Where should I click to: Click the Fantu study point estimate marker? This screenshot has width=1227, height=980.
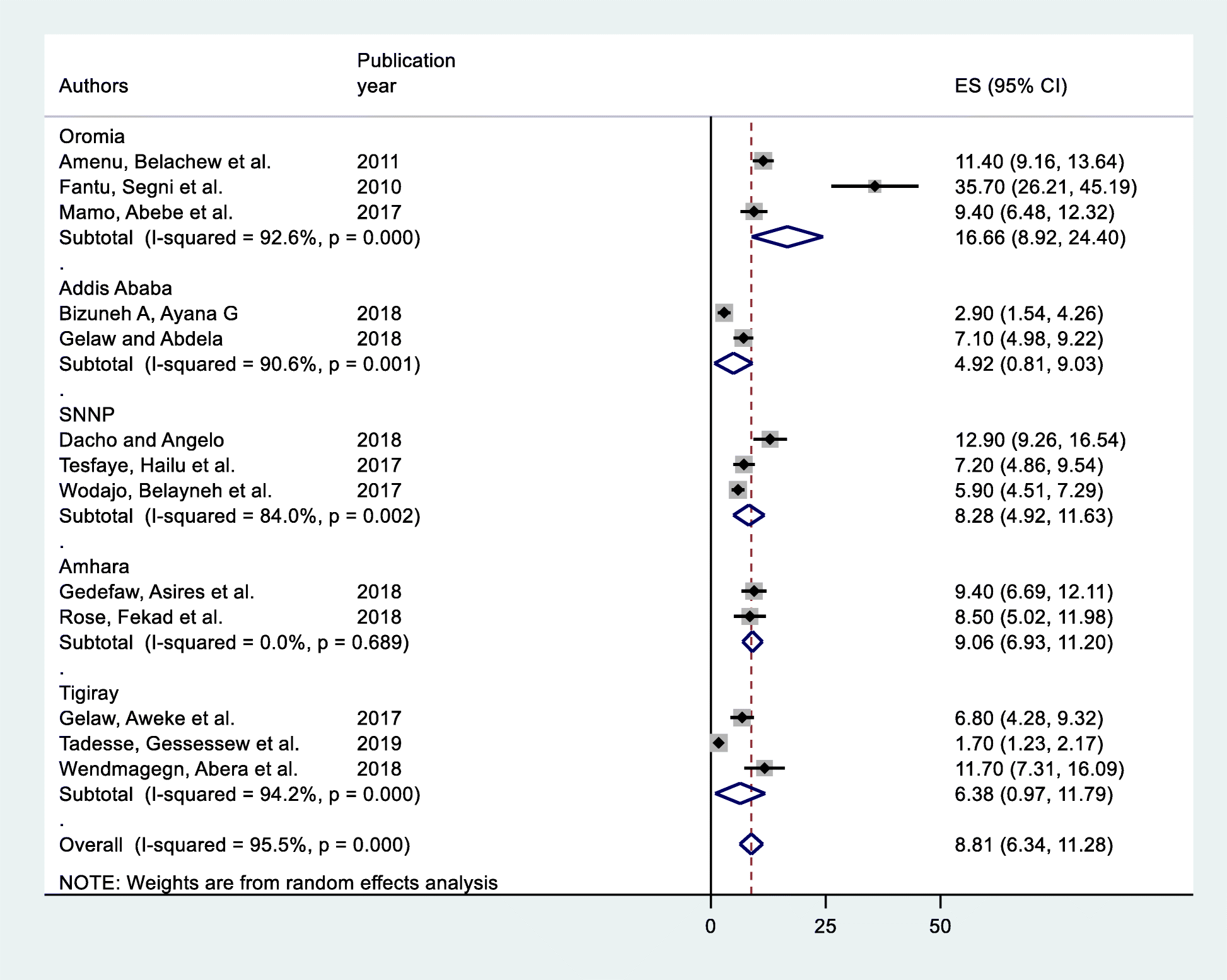tap(875, 186)
